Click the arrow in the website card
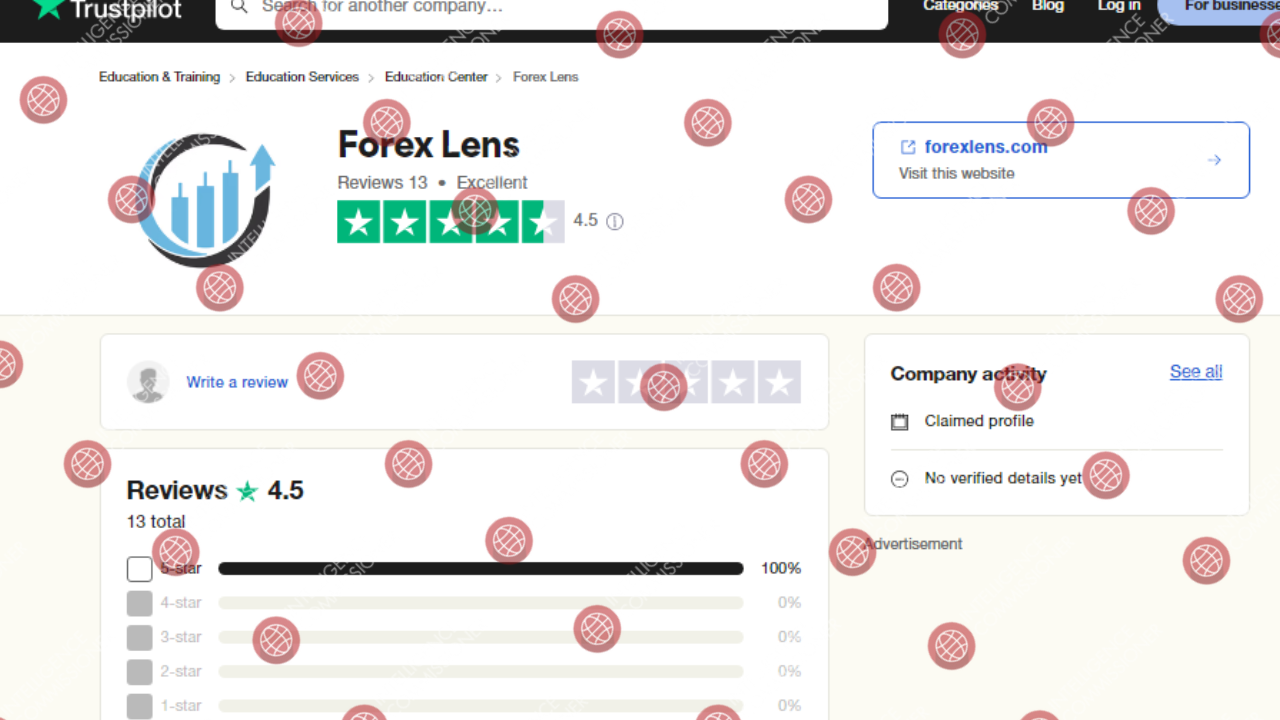The image size is (1280, 720). (x=1214, y=160)
